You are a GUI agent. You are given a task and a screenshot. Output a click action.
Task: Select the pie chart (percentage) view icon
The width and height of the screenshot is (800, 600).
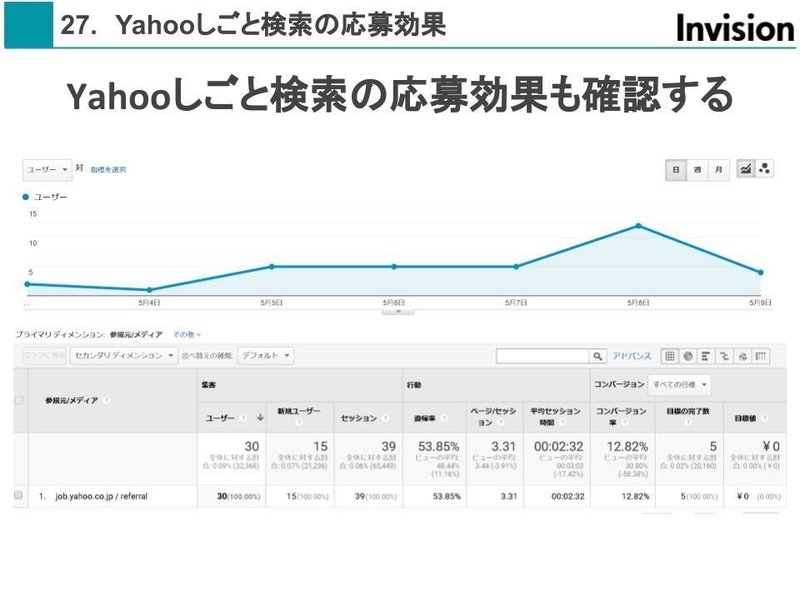(688, 356)
